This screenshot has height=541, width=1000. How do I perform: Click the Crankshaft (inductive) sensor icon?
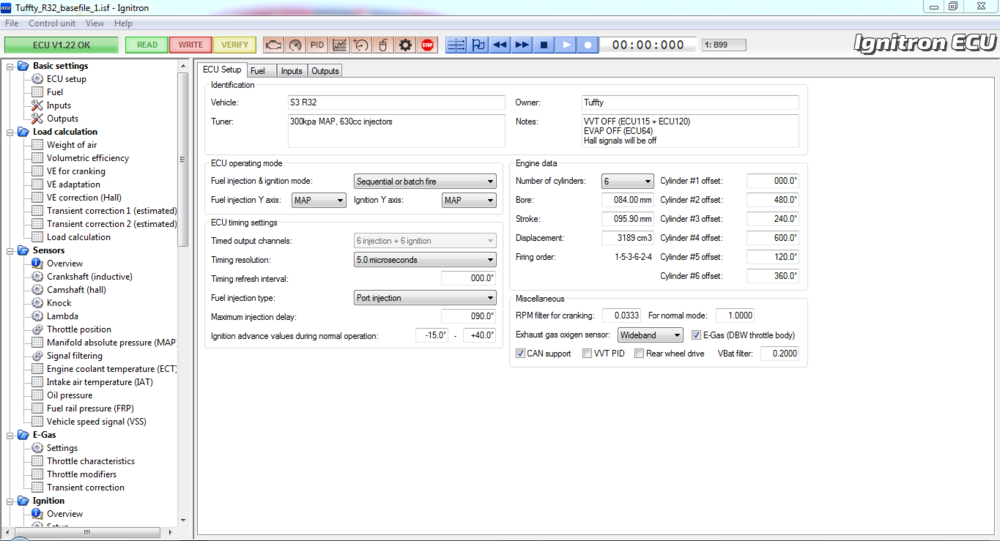tap(38, 277)
